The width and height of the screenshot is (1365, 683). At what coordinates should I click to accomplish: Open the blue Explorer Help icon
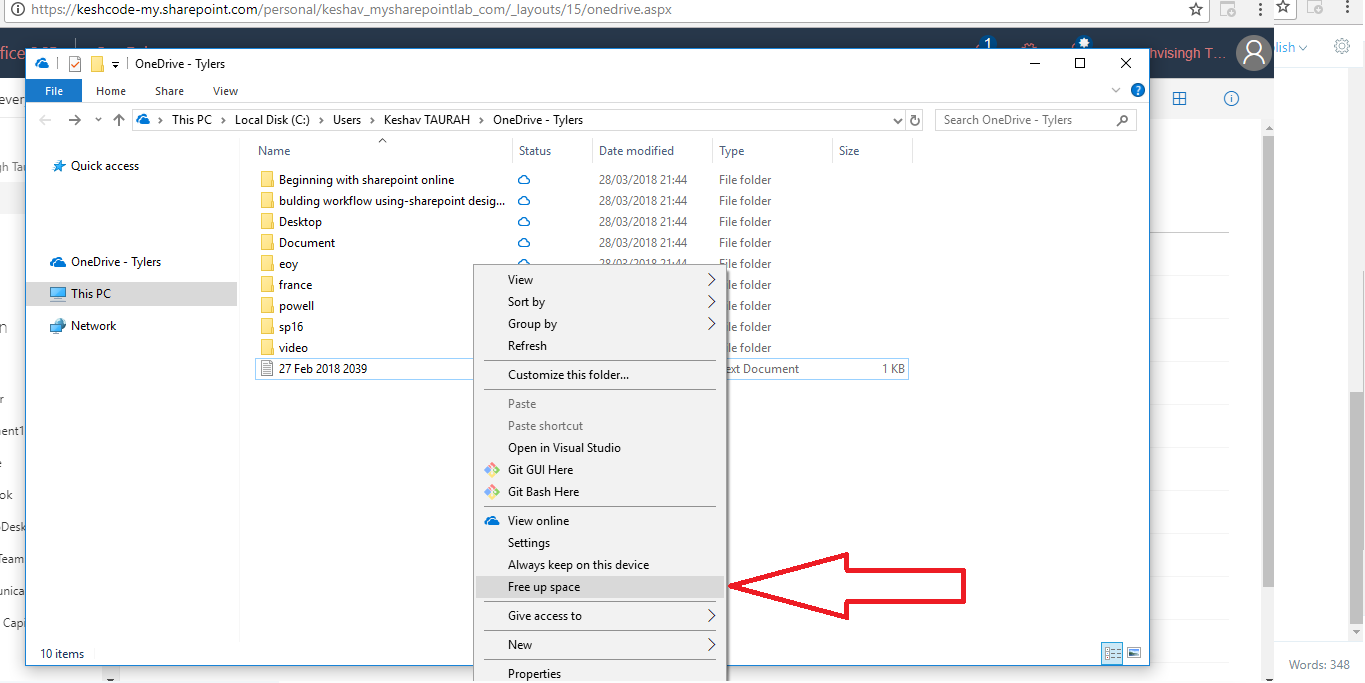pyautogui.click(x=1137, y=90)
